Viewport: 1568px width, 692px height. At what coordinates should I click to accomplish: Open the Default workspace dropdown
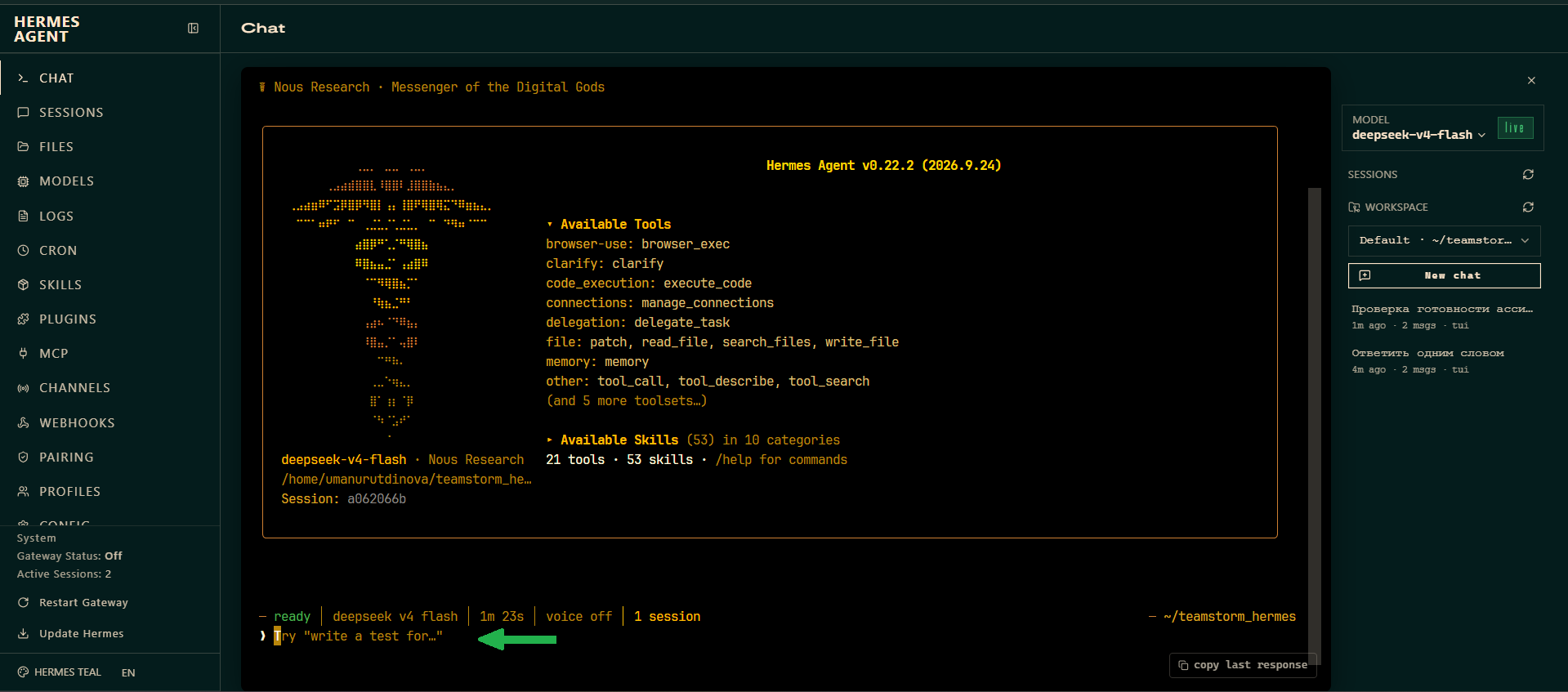point(1444,241)
